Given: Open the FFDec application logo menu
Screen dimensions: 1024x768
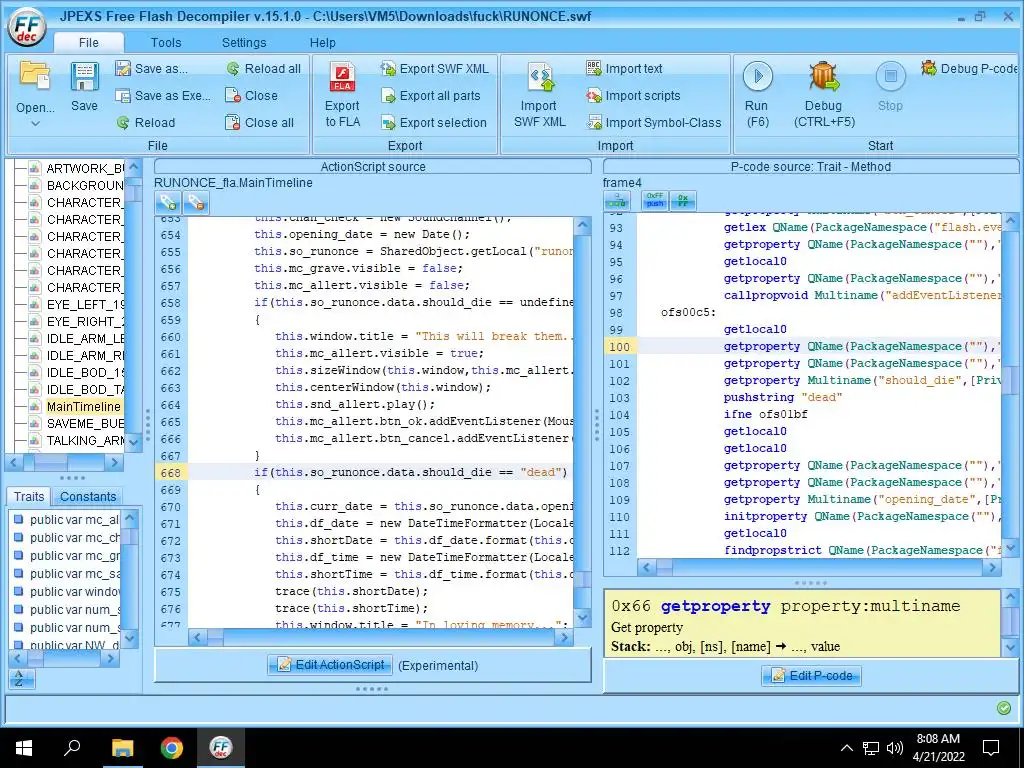Looking at the screenshot, I should (27, 27).
